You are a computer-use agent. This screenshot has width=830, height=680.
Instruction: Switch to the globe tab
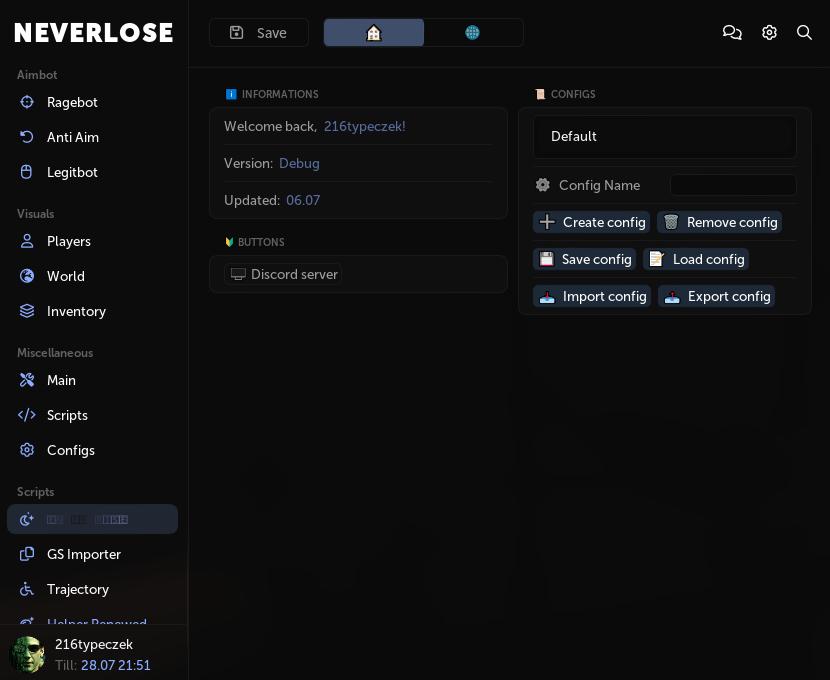tap(472, 32)
